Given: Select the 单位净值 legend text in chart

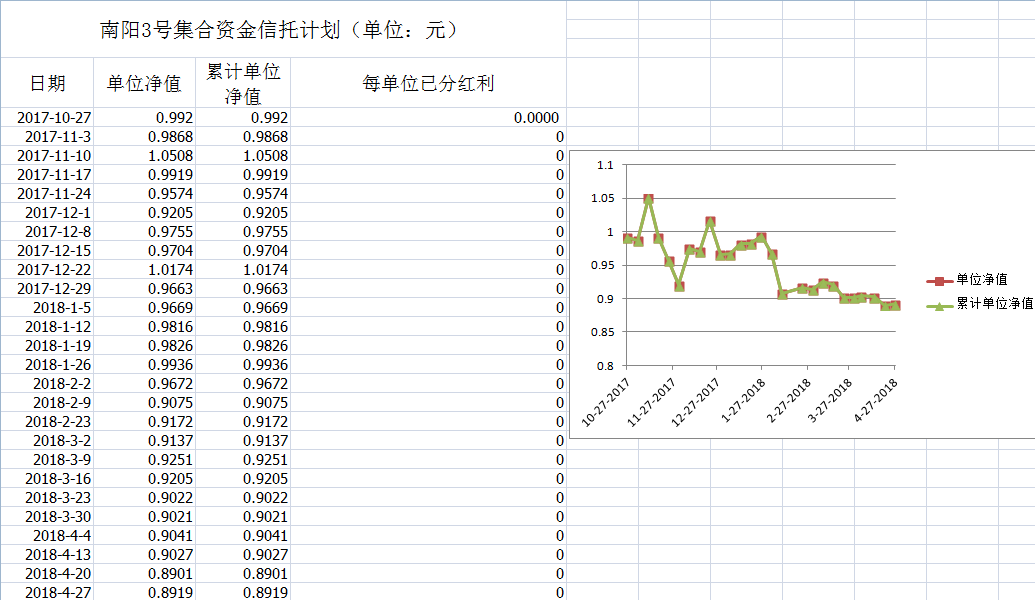Looking at the screenshot, I should 981,281.
